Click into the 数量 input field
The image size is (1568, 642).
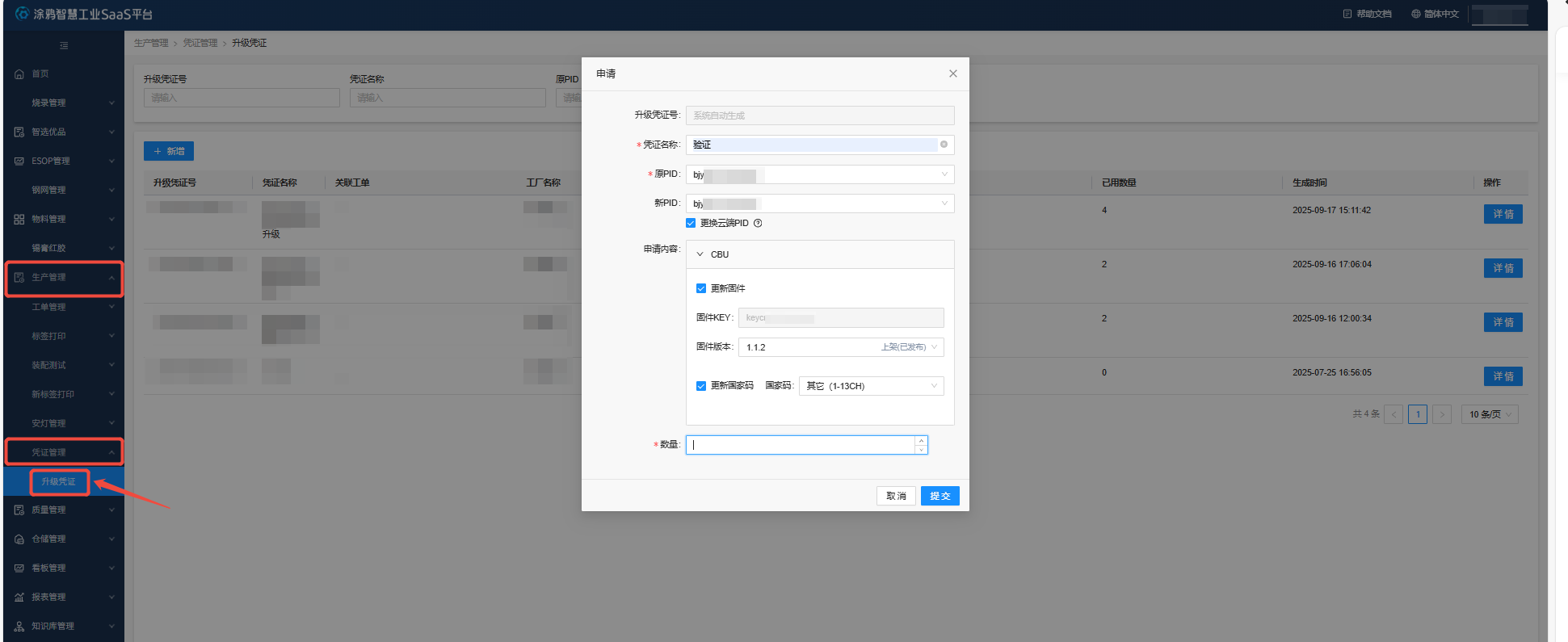(800, 445)
